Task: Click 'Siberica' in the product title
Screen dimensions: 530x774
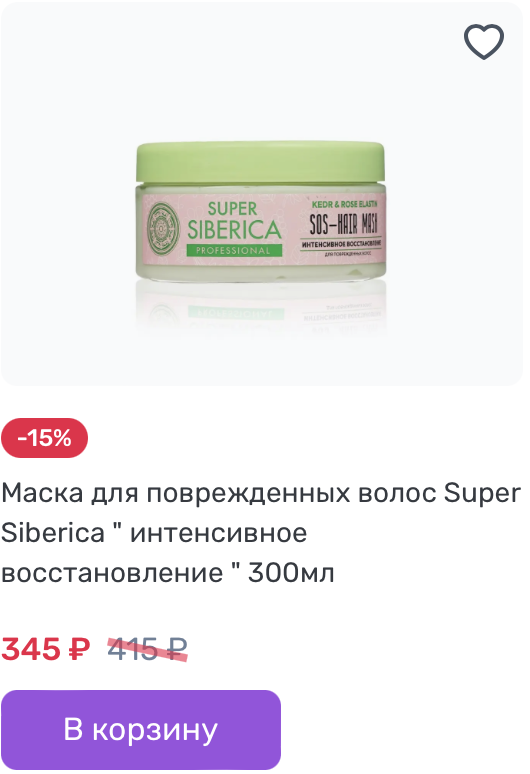Action: coord(53,533)
